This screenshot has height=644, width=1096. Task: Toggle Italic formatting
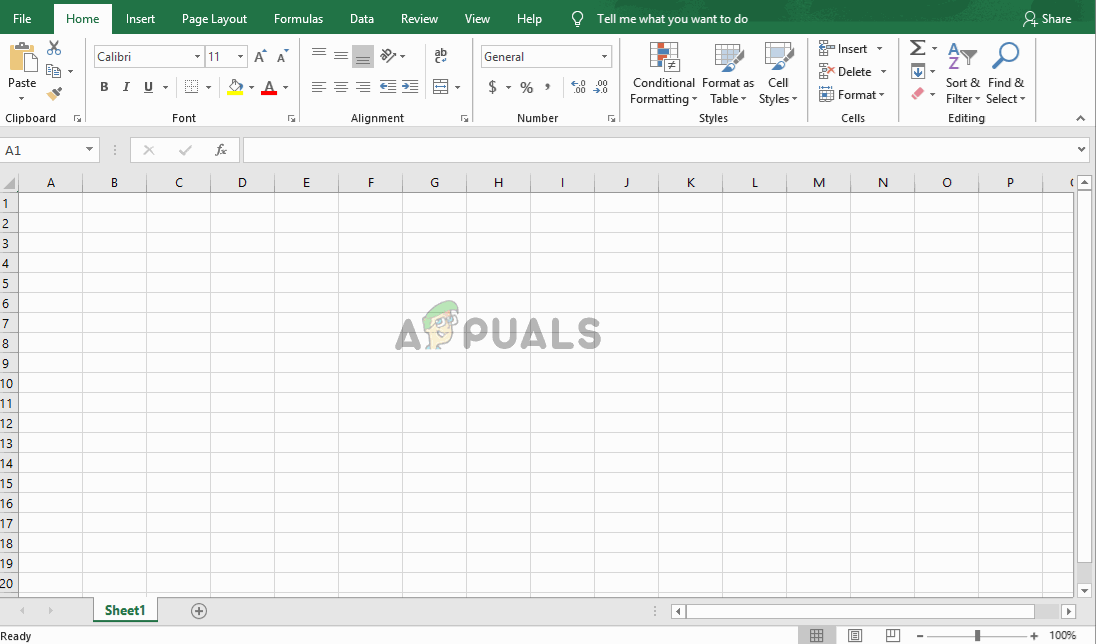tap(125, 87)
